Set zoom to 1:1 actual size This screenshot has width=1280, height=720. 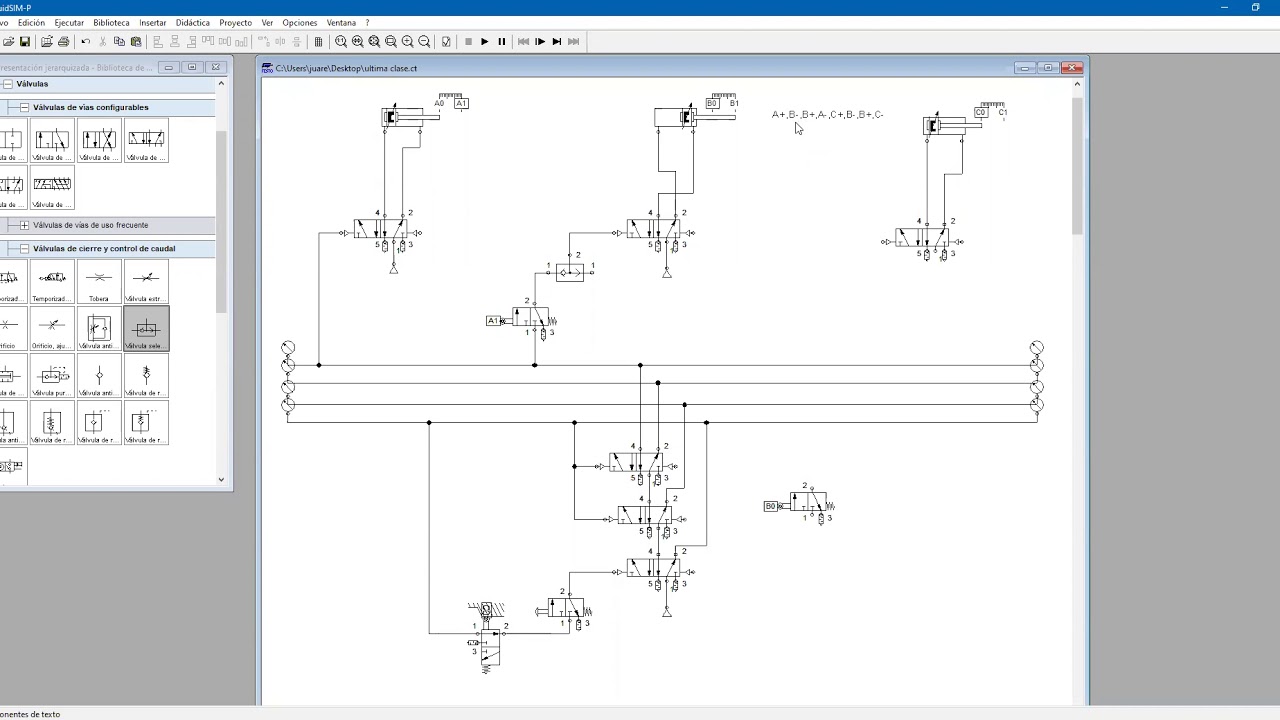pyautogui.click(x=341, y=41)
